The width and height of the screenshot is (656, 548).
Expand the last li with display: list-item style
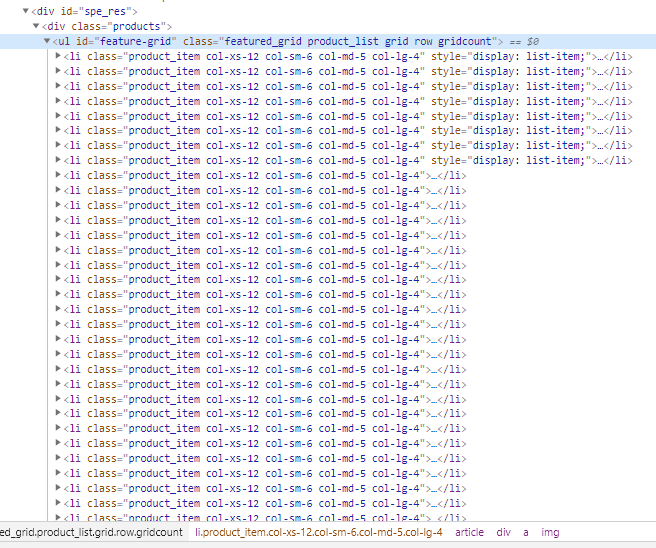coord(58,160)
